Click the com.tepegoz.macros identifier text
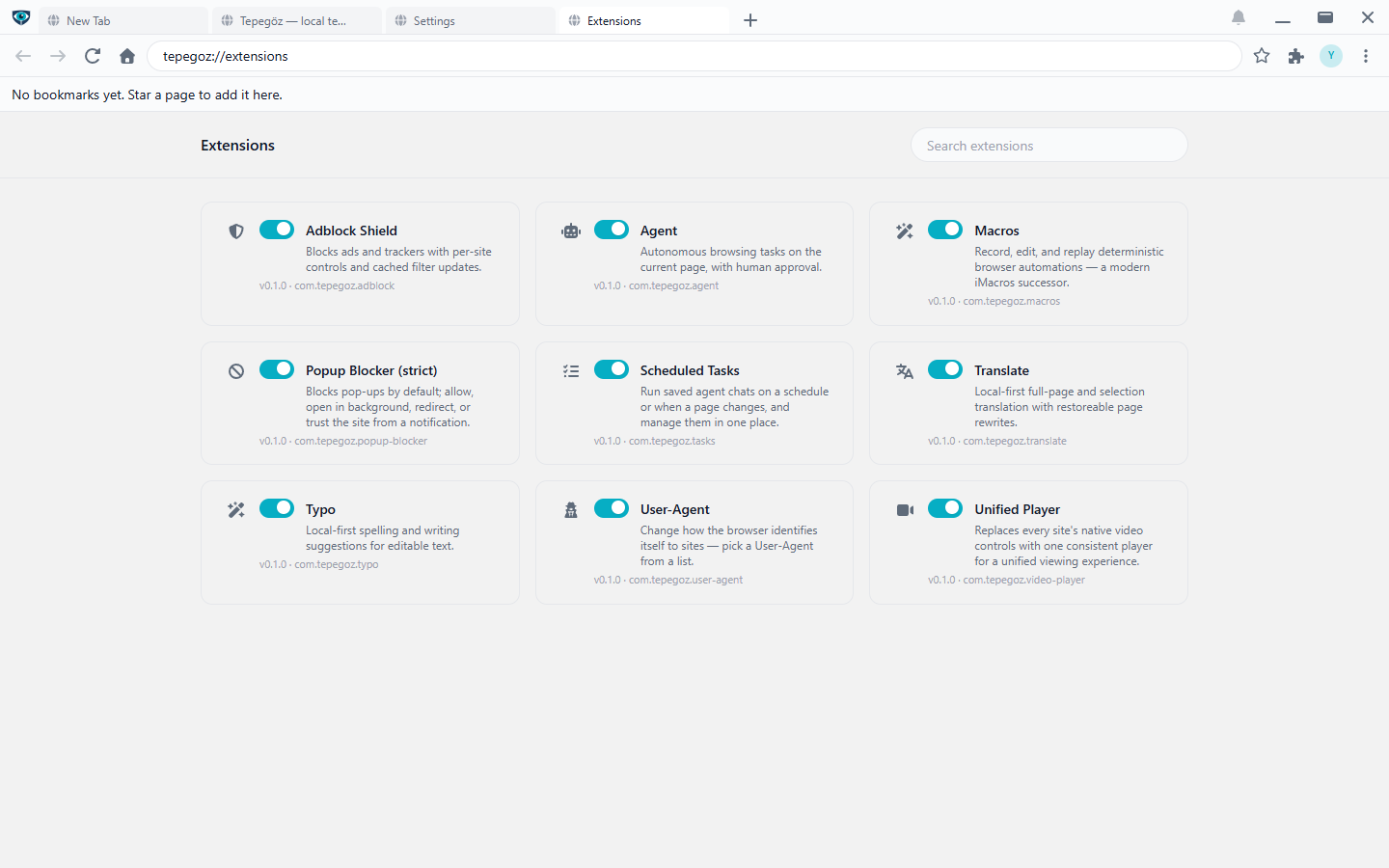Screen dimensions: 1389x868 (x=1011, y=301)
